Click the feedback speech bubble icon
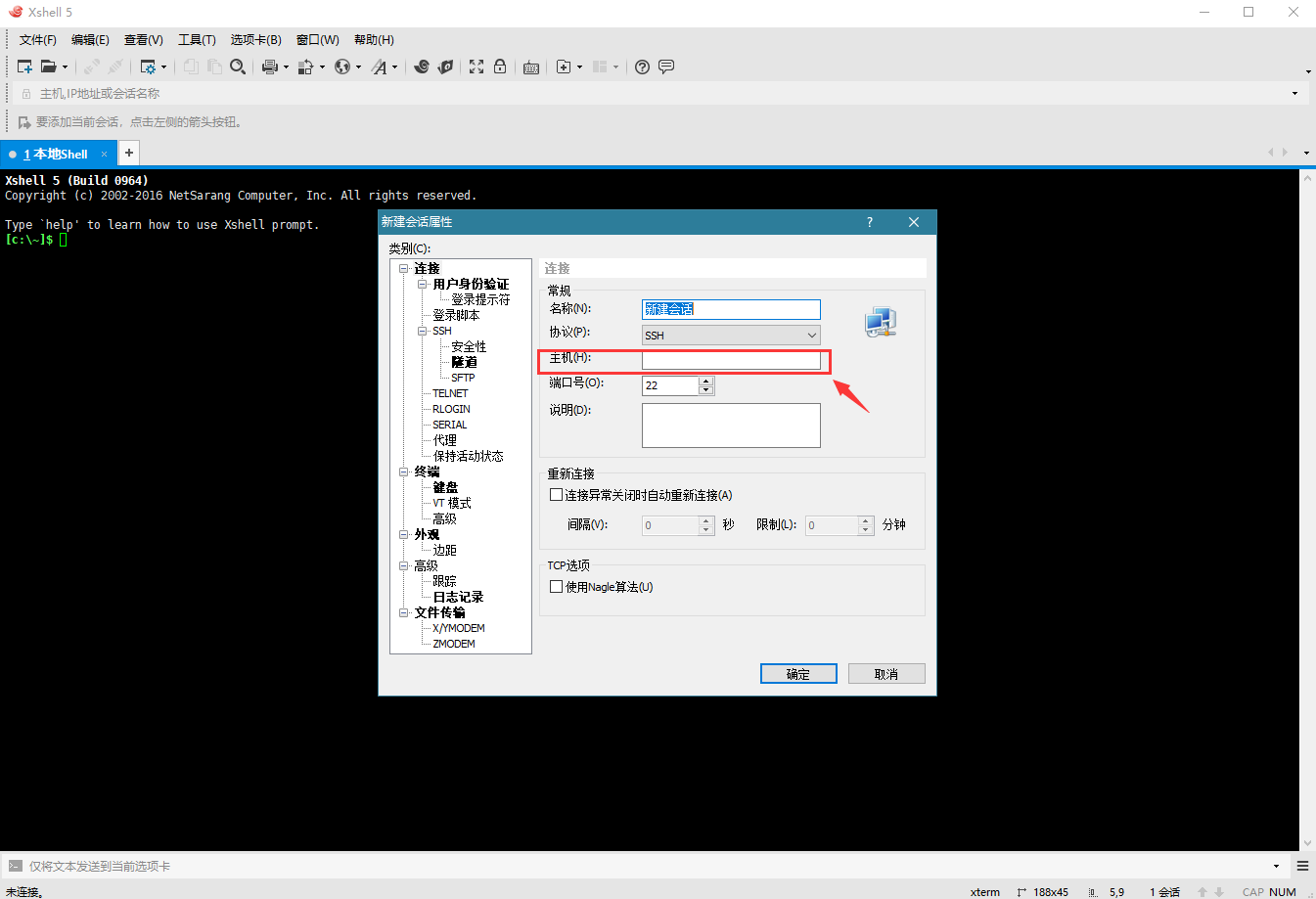 click(666, 67)
